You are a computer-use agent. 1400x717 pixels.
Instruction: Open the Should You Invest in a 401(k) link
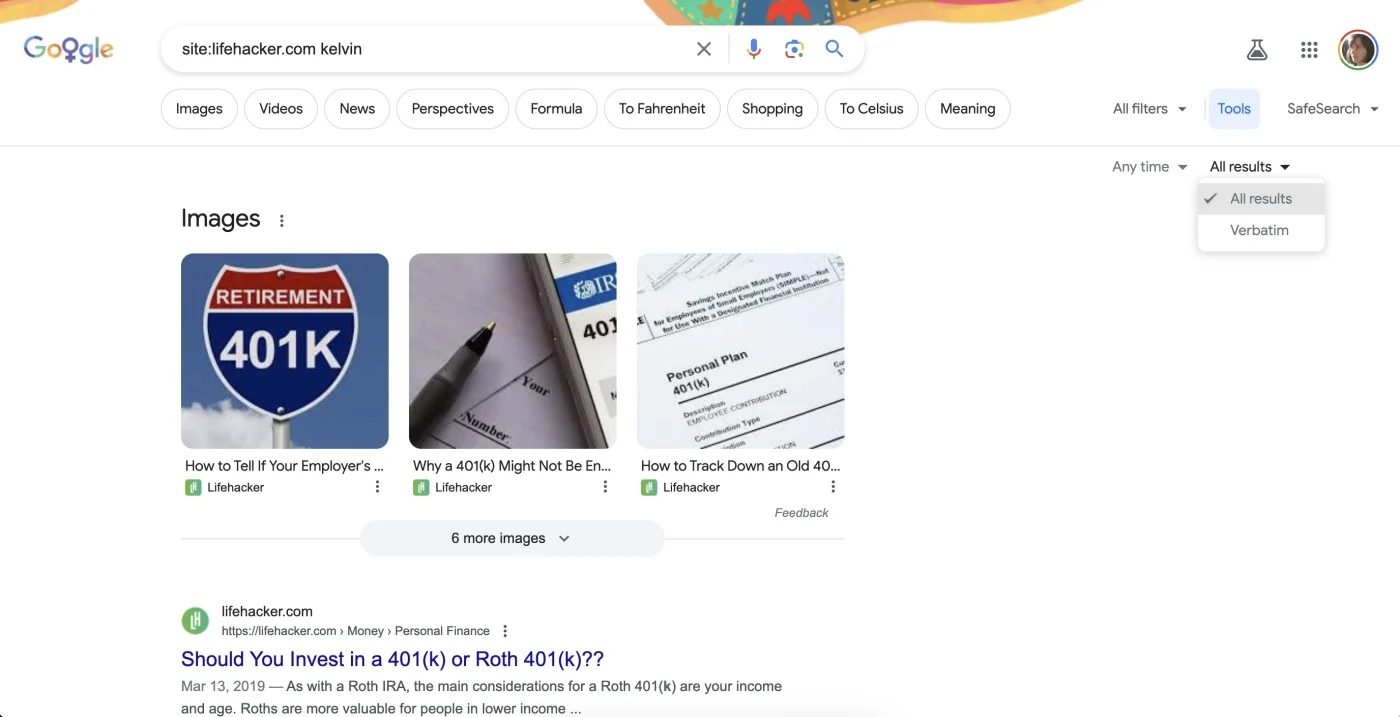point(392,658)
